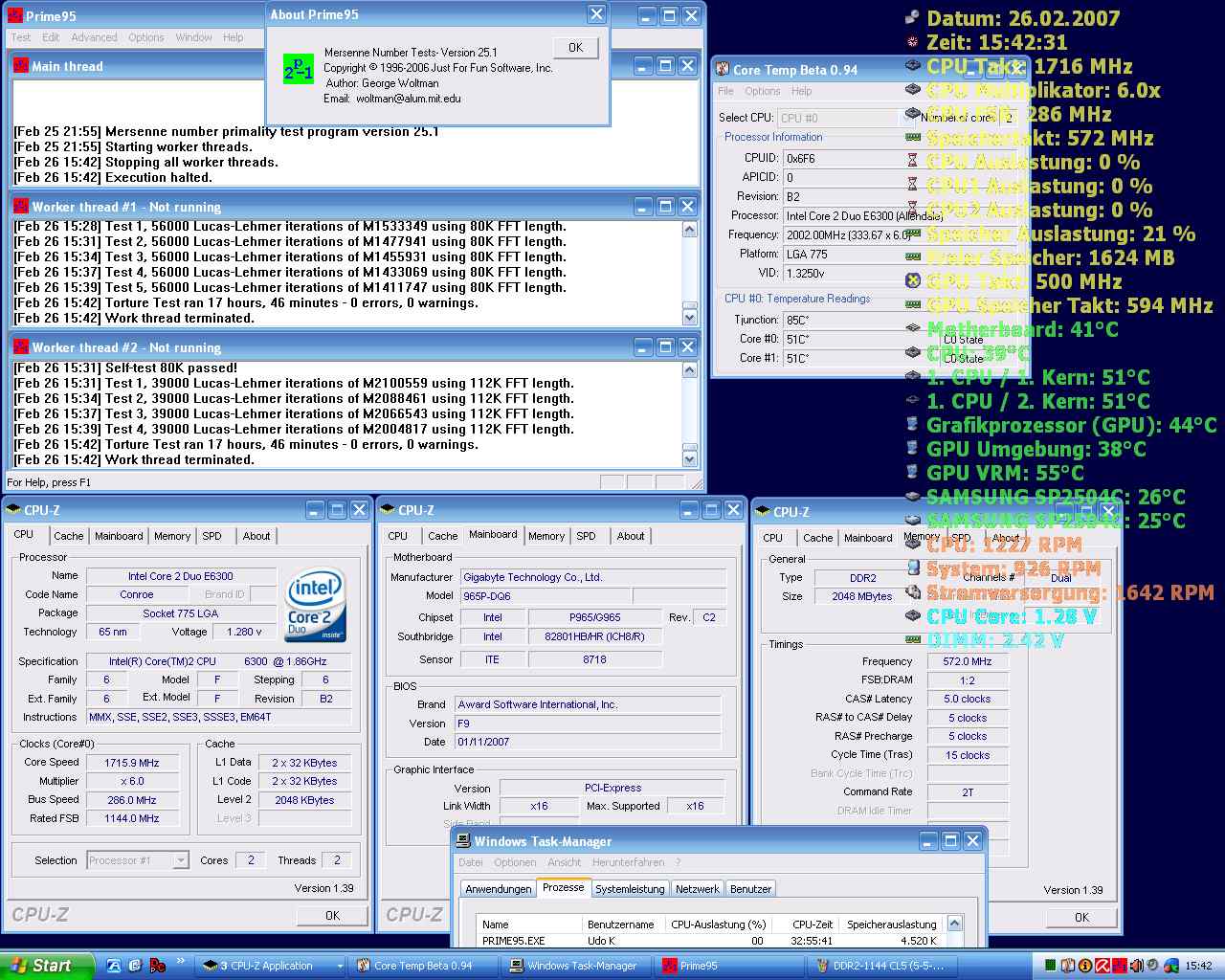
Task: Open the About tab in the Mainboard CPU-Z window
Action: click(631, 536)
